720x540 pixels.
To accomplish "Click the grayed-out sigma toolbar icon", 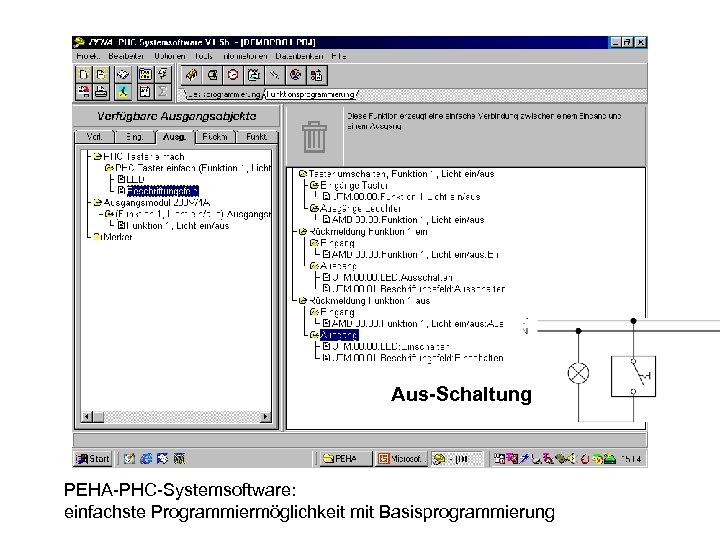I will [163, 92].
